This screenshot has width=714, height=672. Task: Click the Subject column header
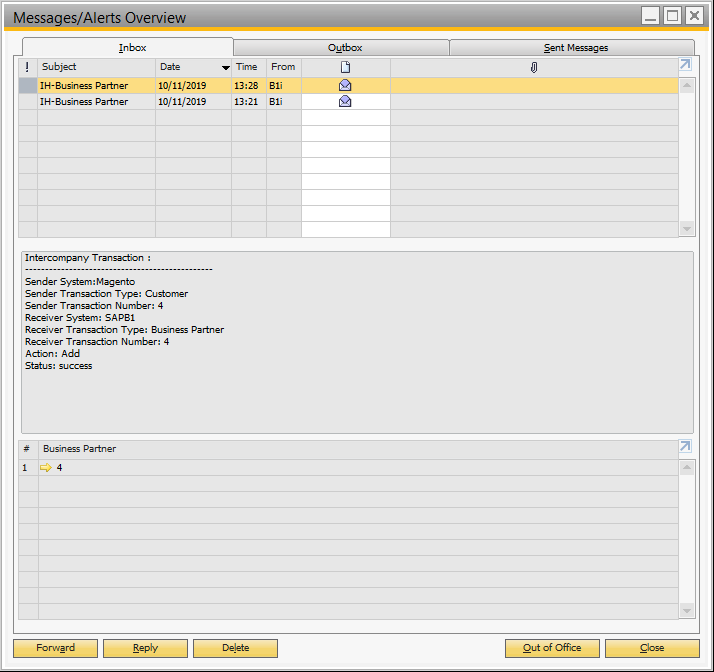[96, 67]
